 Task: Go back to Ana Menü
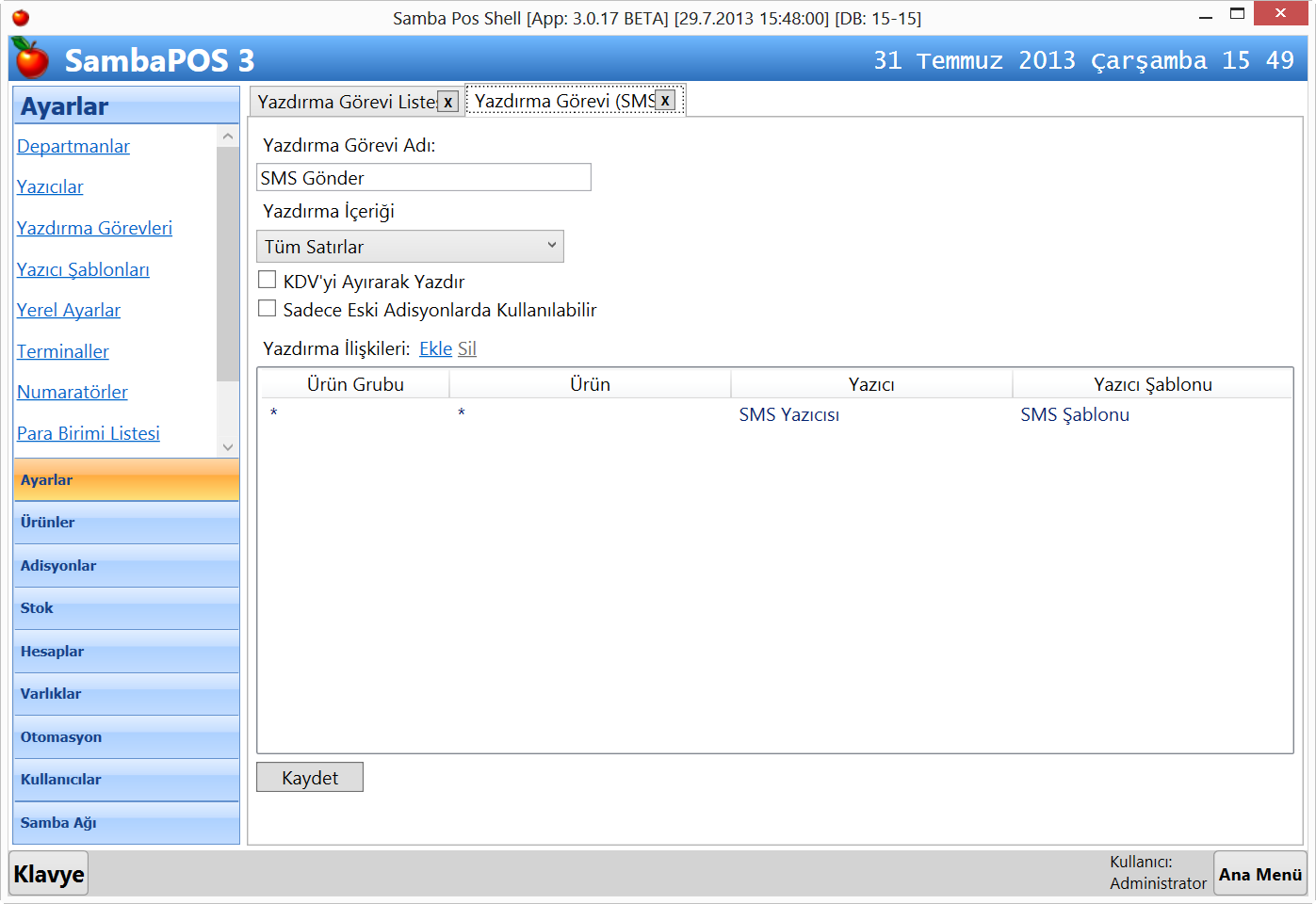[x=1259, y=874]
